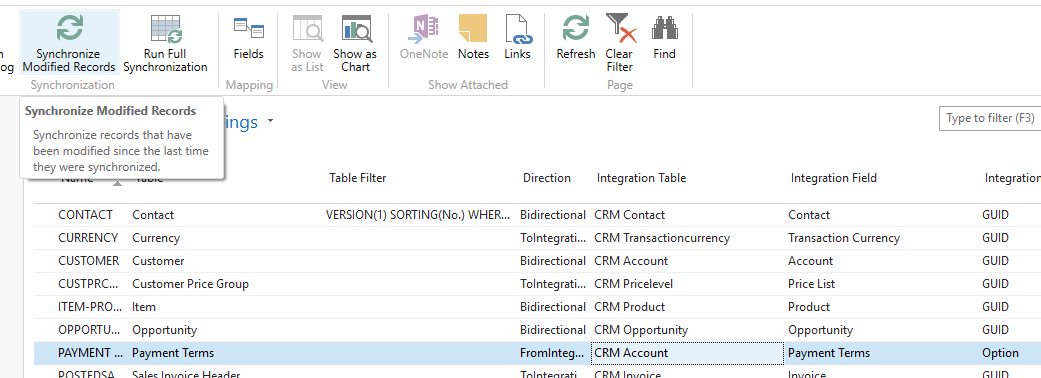This screenshot has width=1041, height=378.
Task: Select the CUSTOMER row name
Action: coord(89,260)
